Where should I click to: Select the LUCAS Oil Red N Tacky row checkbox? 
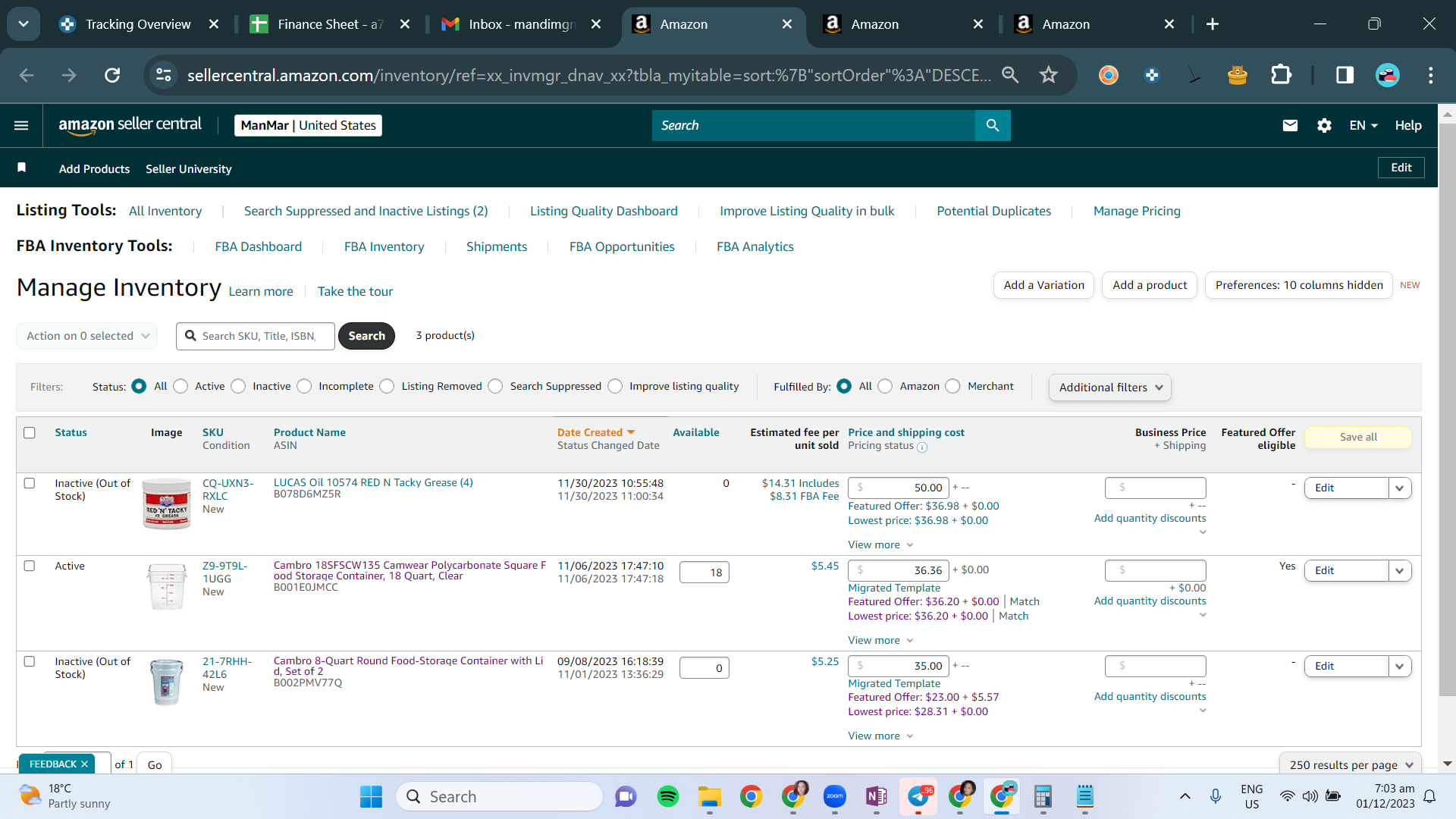30,483
